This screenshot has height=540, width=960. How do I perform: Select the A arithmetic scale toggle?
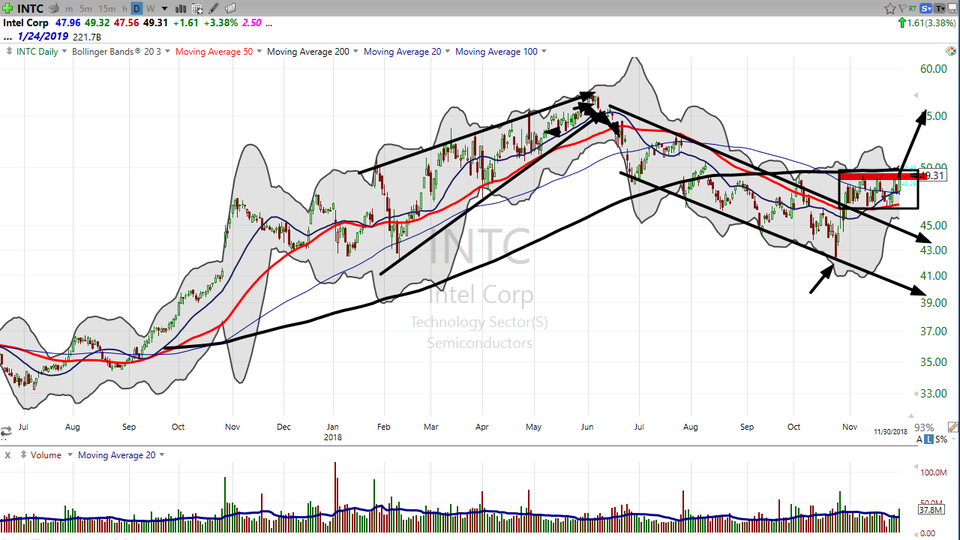919,439
